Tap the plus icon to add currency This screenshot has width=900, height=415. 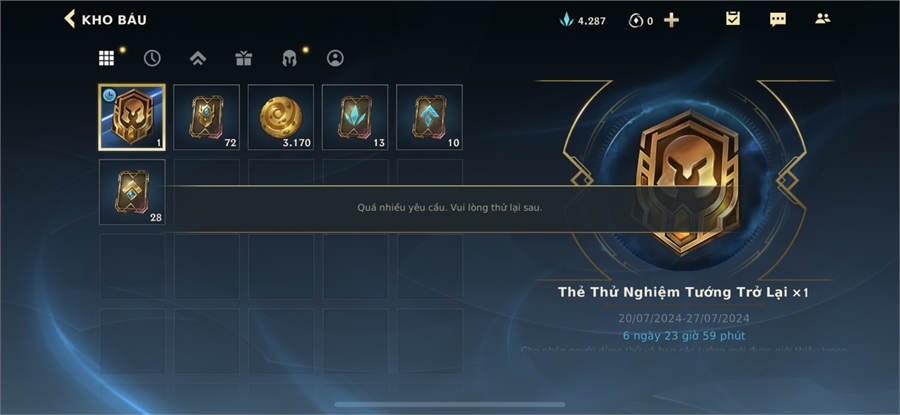(671, 21)
